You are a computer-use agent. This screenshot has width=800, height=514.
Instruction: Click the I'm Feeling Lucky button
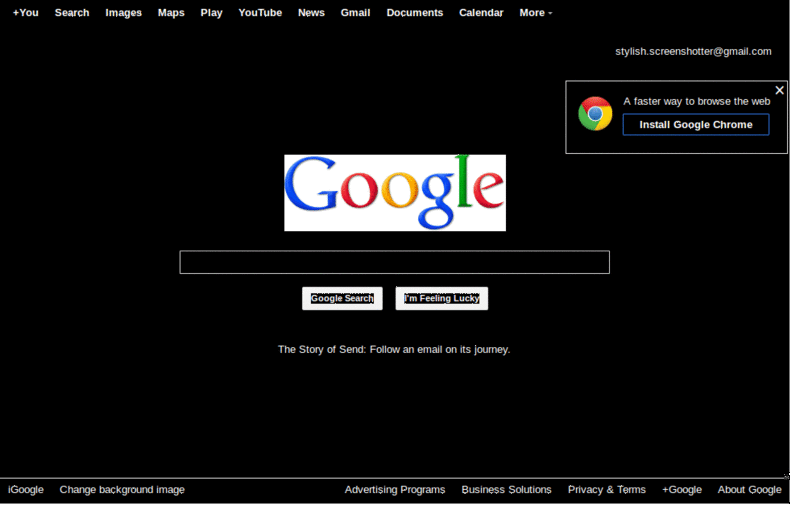pyautogui.click(x=442, y=299)
